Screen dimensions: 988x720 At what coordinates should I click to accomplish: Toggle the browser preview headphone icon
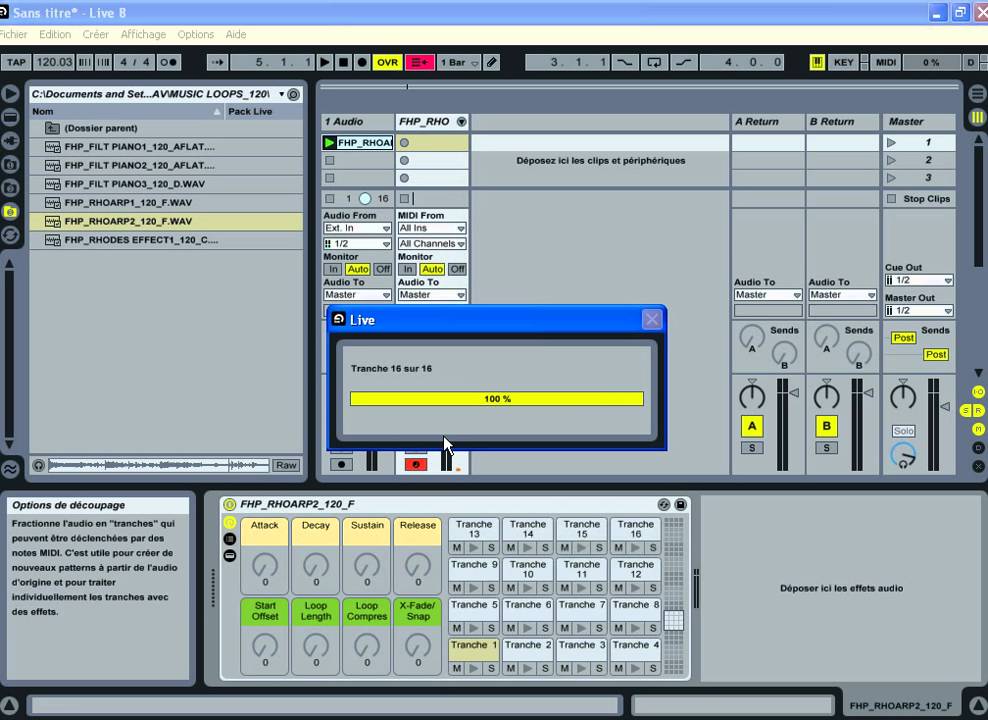pos(38,466)
